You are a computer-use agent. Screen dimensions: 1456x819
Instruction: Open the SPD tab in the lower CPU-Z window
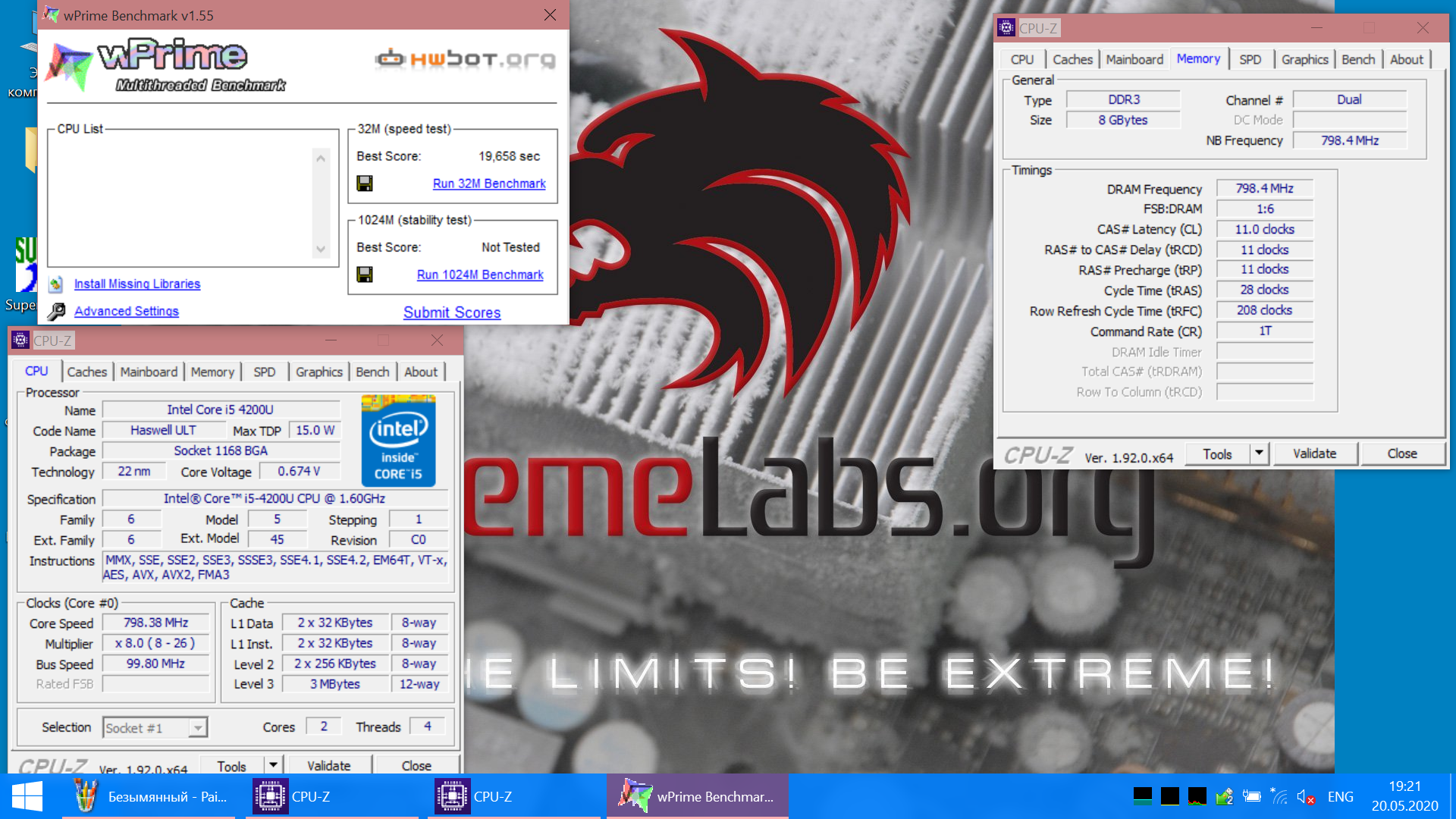pos(264,372)
